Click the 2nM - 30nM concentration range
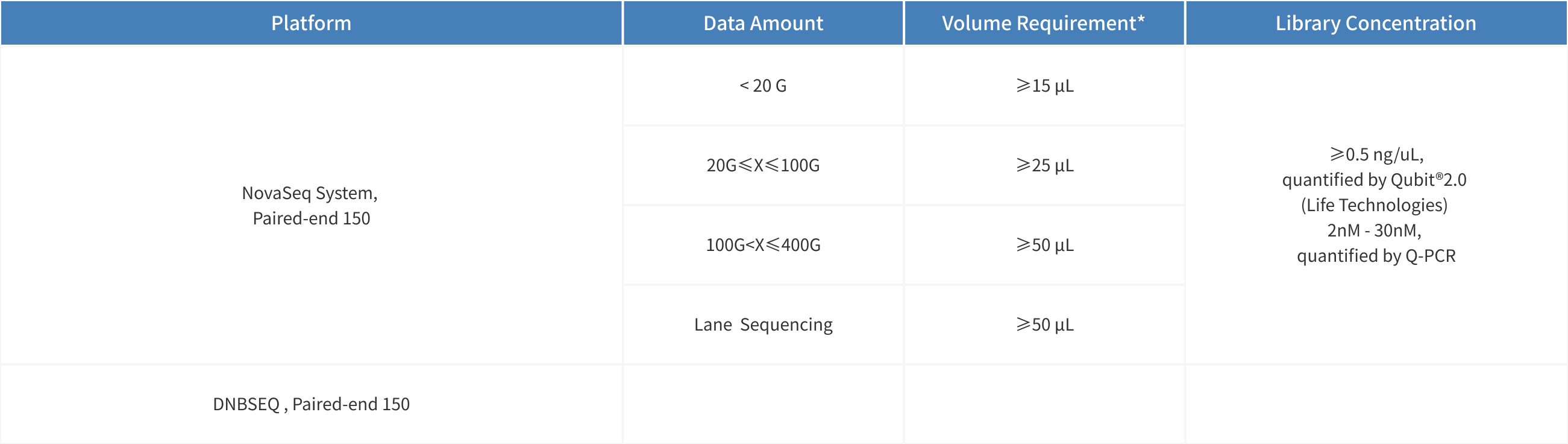The width and height of the screenshot is (1568, 444). point(1374,231)
